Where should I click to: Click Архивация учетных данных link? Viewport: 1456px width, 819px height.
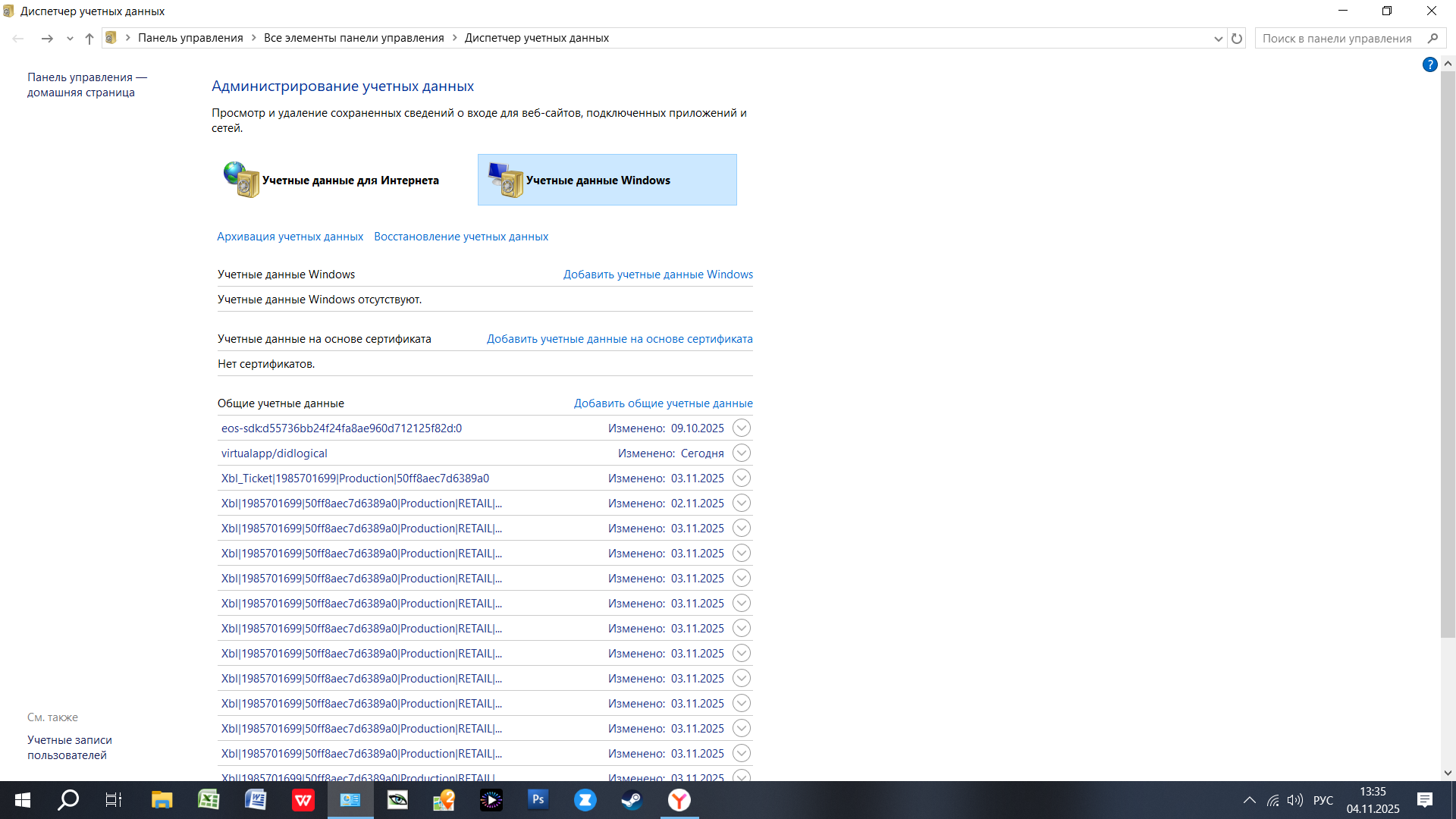(x=290, y=237)
